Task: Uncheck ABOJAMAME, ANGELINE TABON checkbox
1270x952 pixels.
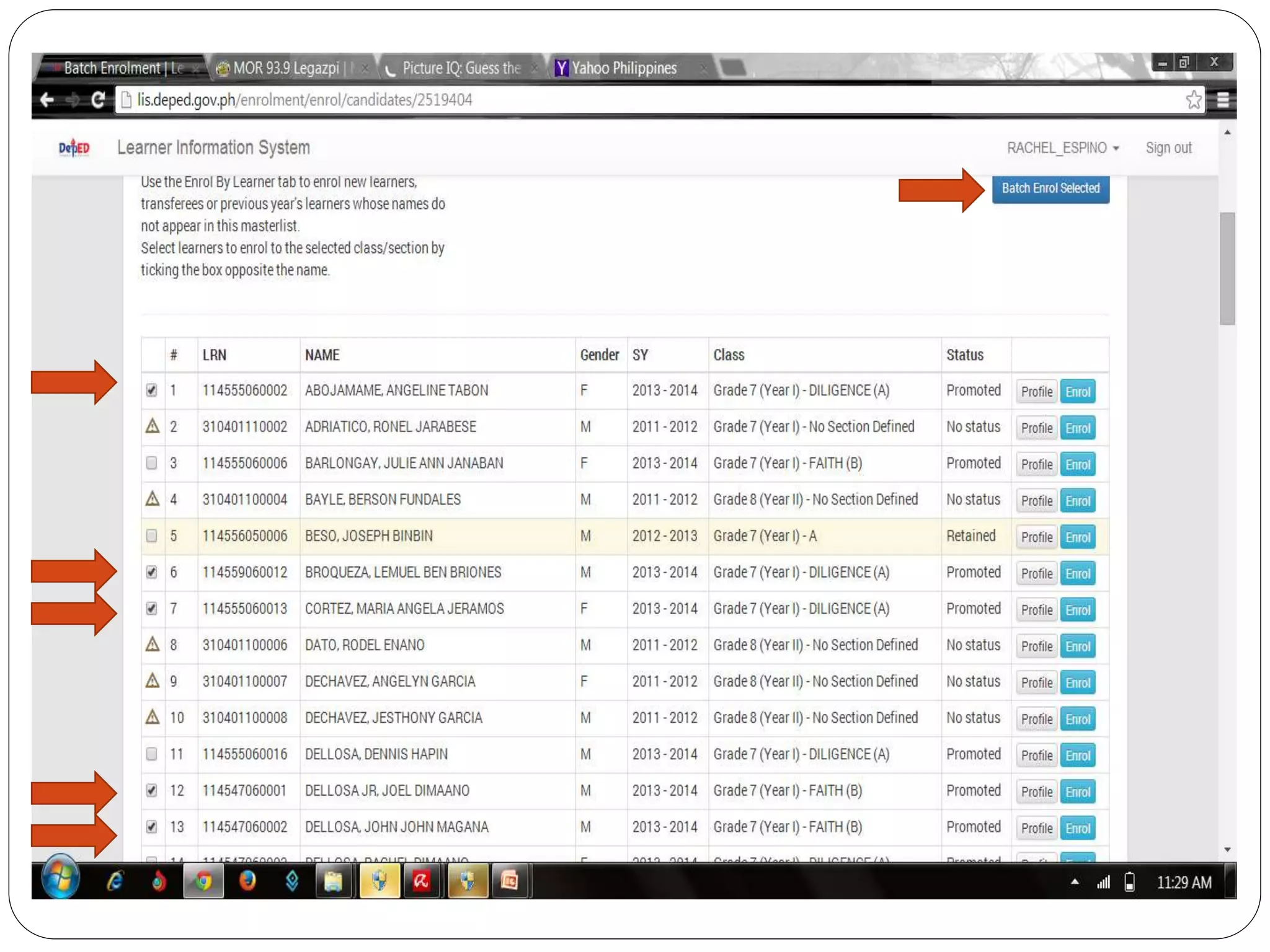Action: click(x=152, y=390)
